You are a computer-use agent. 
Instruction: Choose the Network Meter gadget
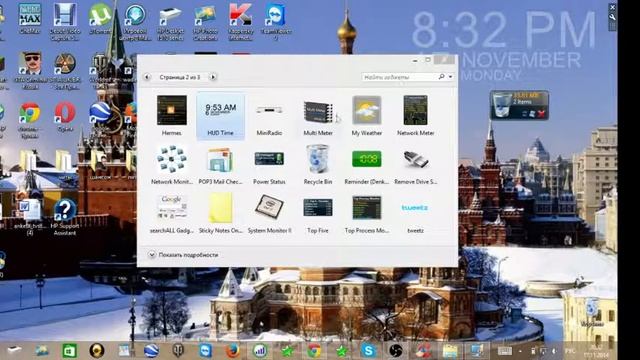tap(416, 116)
